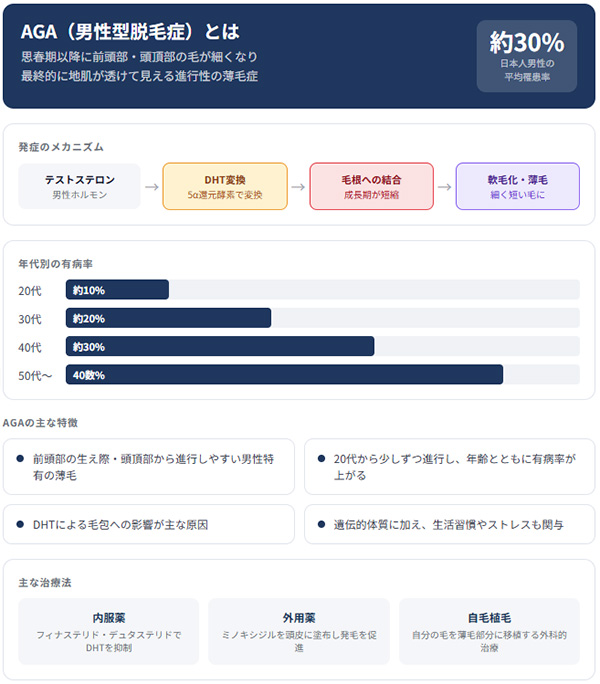This screenshot has height=684, width=600.
Task: Click the arrow between 毛根への結合 and 軟毛化・薄毛
Action: click(444, 186)
